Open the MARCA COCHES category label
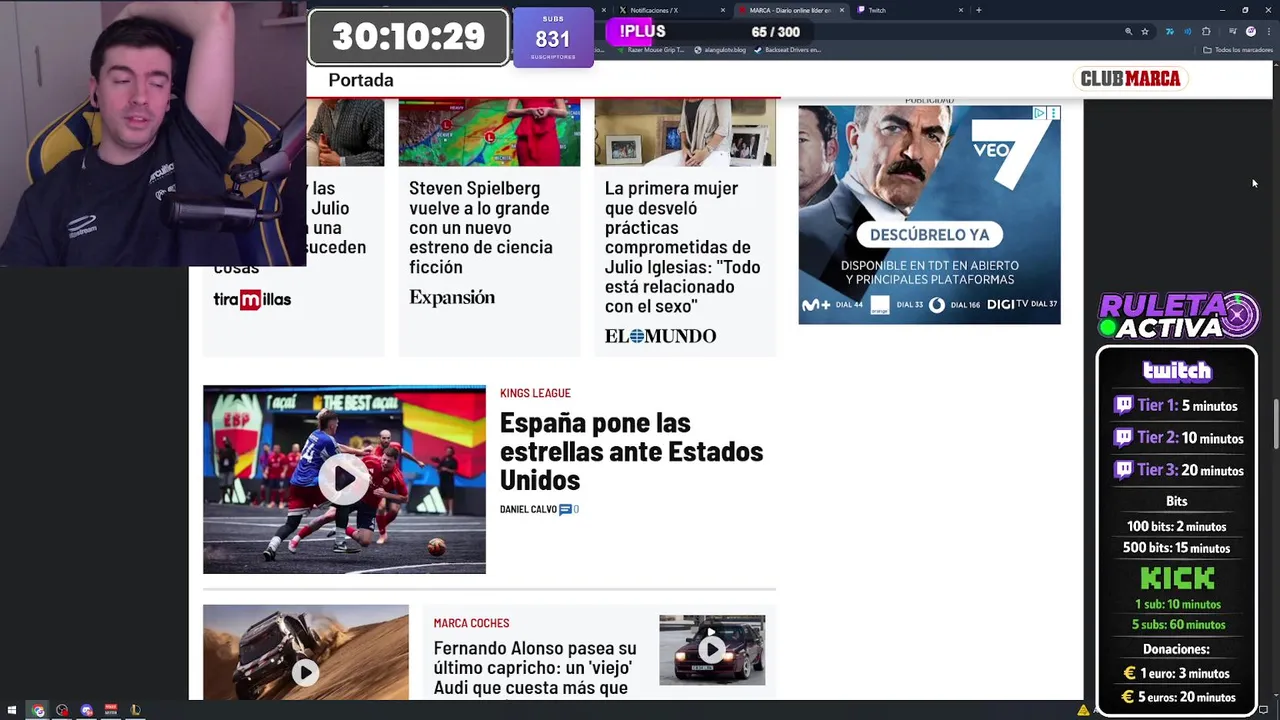This screenshot has height=720, width=1280. pos(471,623)
